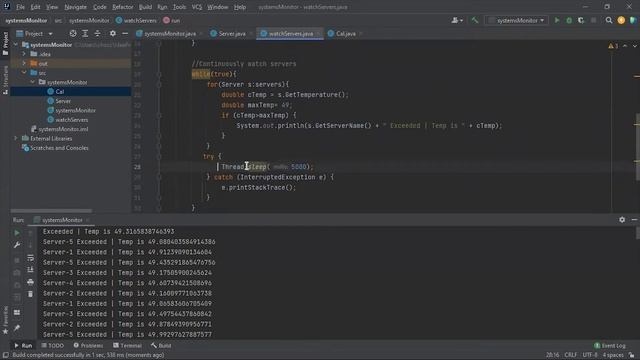Expand External Libraries node

(x=16, y=138)
